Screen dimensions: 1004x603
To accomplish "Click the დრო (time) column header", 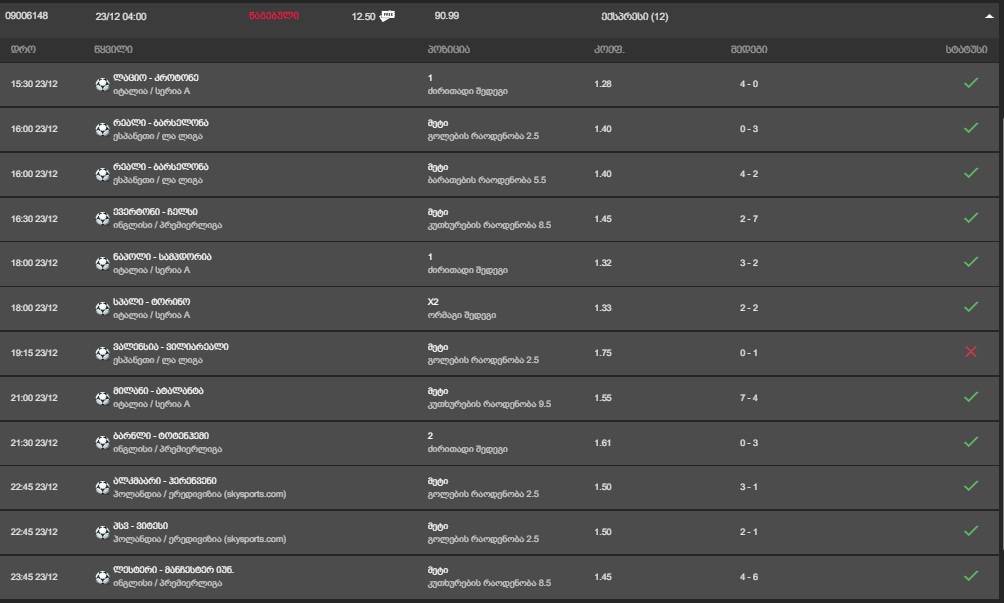I will point(23,49).
